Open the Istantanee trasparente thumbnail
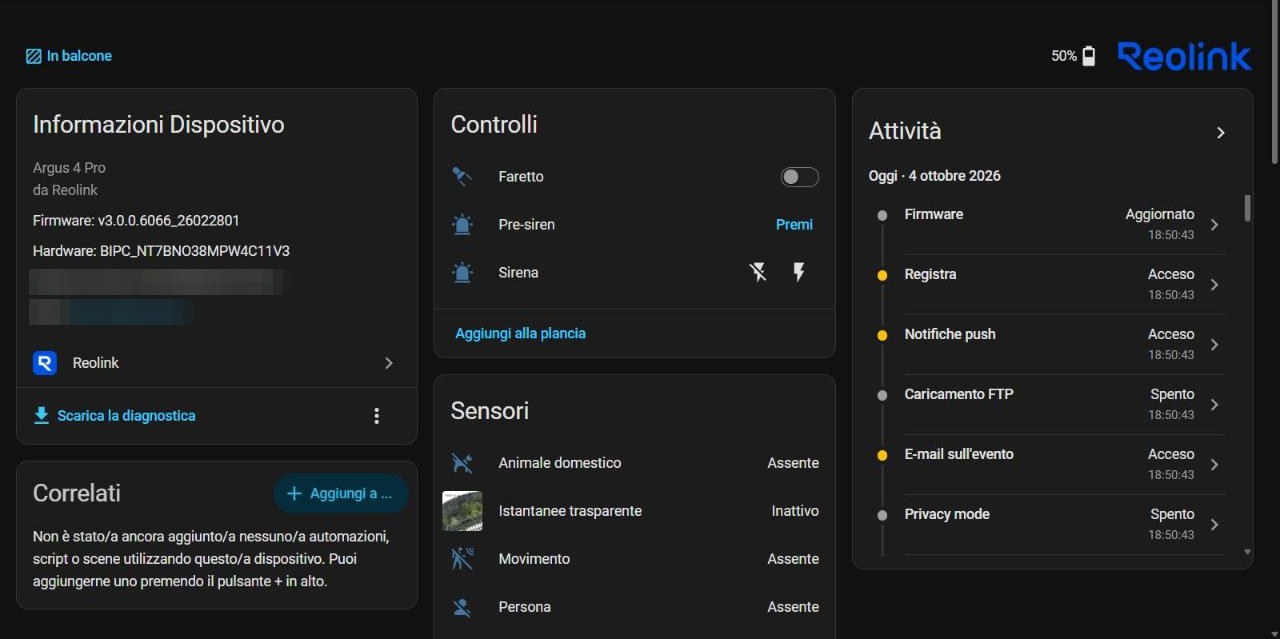 [x=462, y=511]
